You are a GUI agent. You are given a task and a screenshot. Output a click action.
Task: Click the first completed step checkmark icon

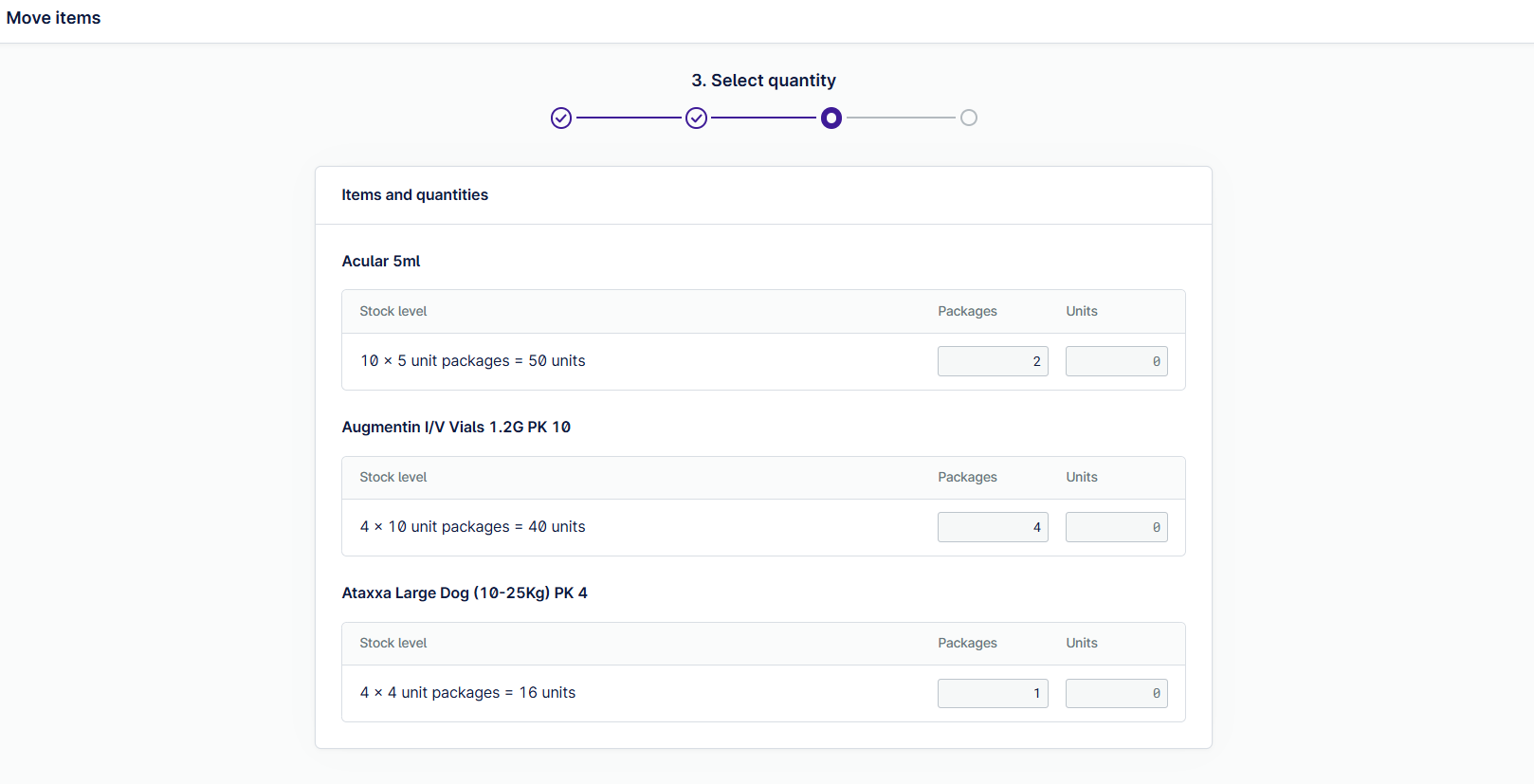click(561, 118)
